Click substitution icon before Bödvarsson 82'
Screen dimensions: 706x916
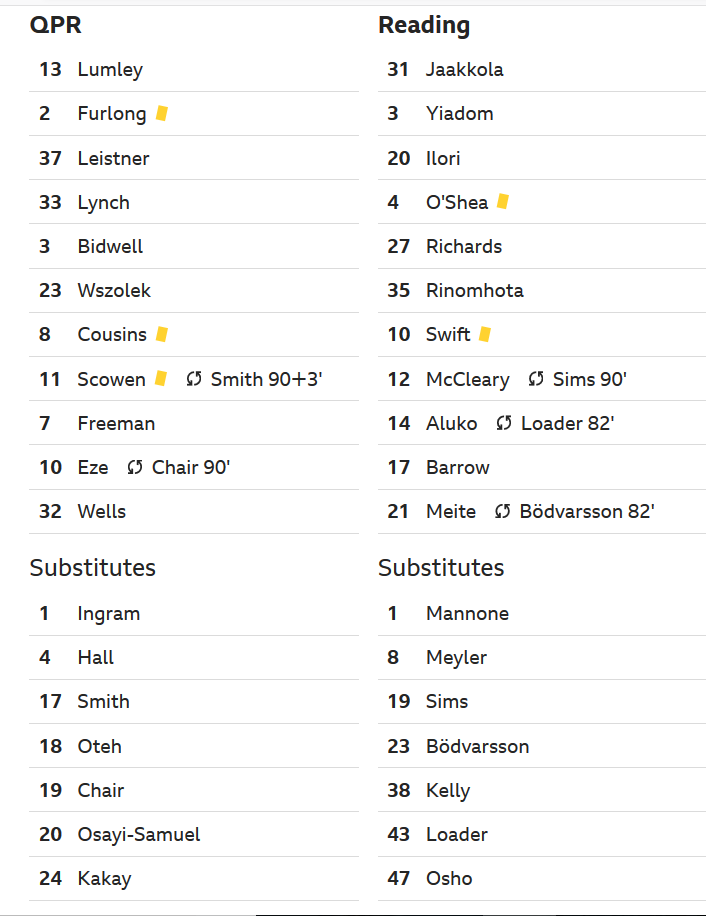coord(503,512)
